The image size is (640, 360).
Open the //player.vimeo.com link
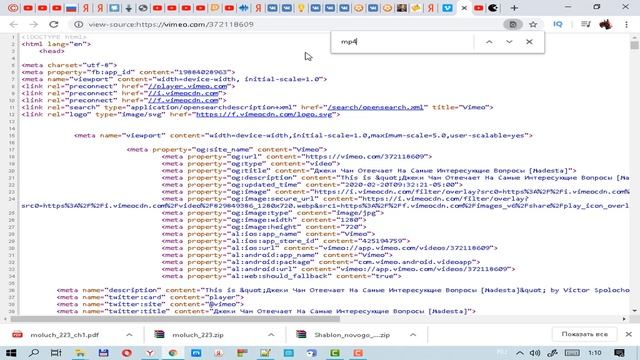point(187,86)
